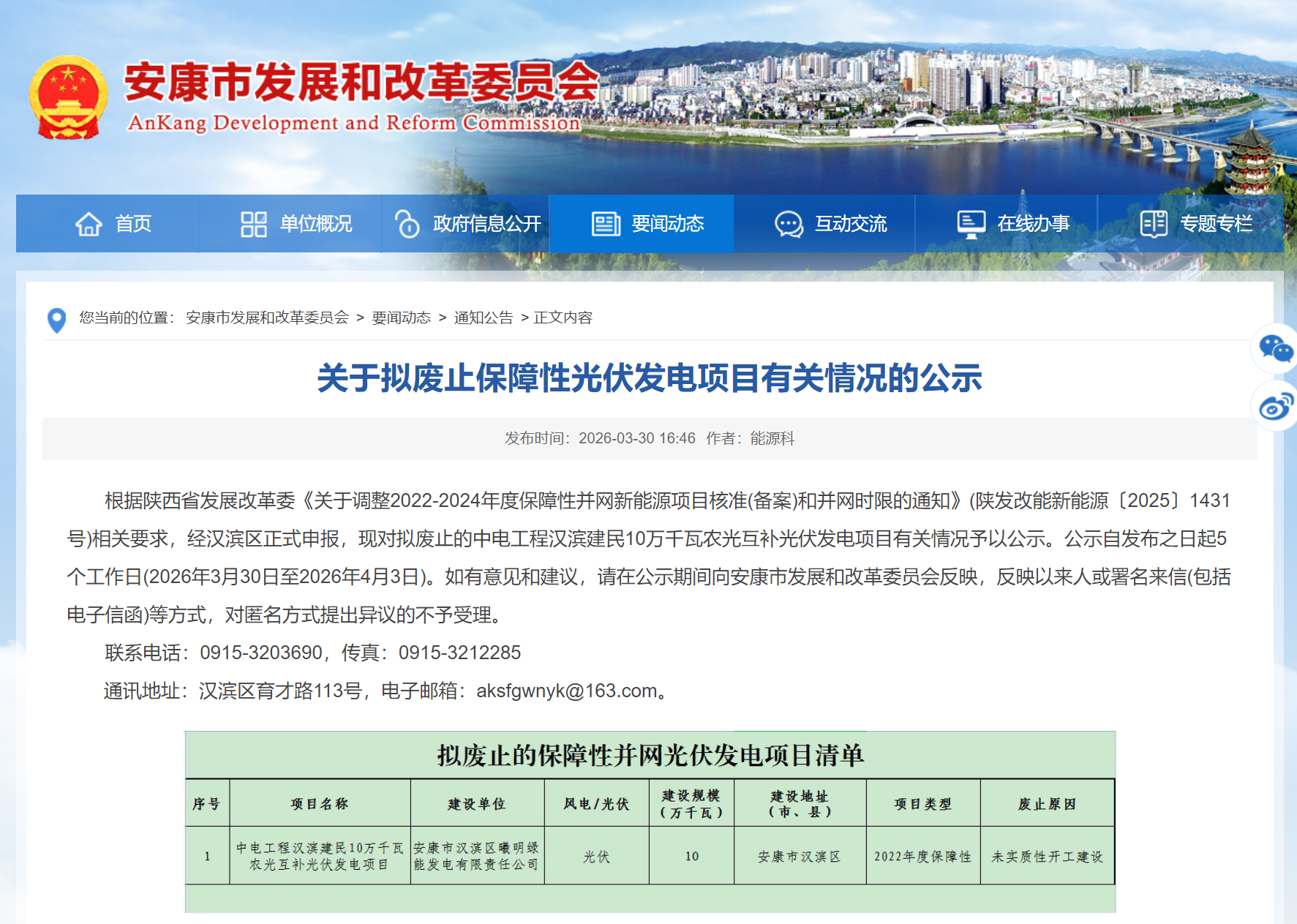Go to 单位概况 menu item
The width and height of the screenshot is (1297, 924).
pos(315,224)
